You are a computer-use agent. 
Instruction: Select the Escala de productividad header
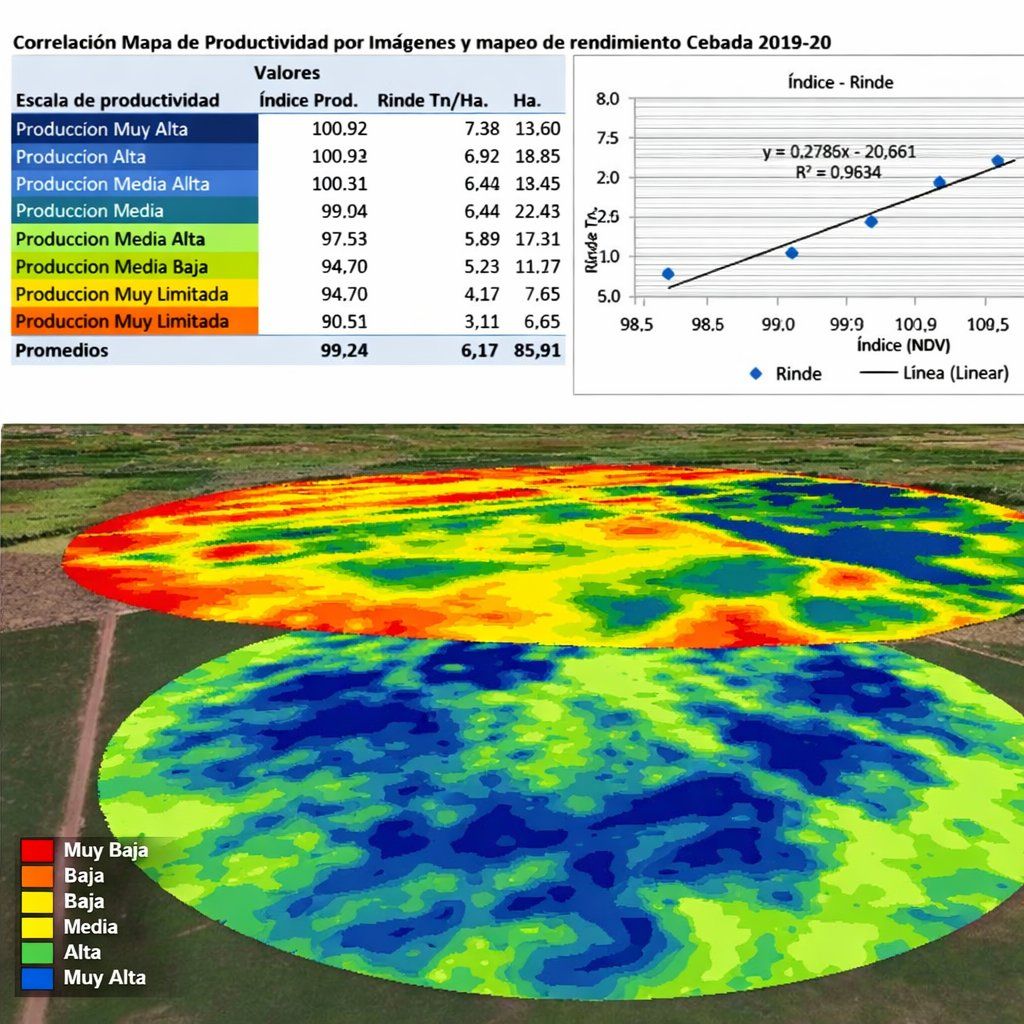click(117, 101)
